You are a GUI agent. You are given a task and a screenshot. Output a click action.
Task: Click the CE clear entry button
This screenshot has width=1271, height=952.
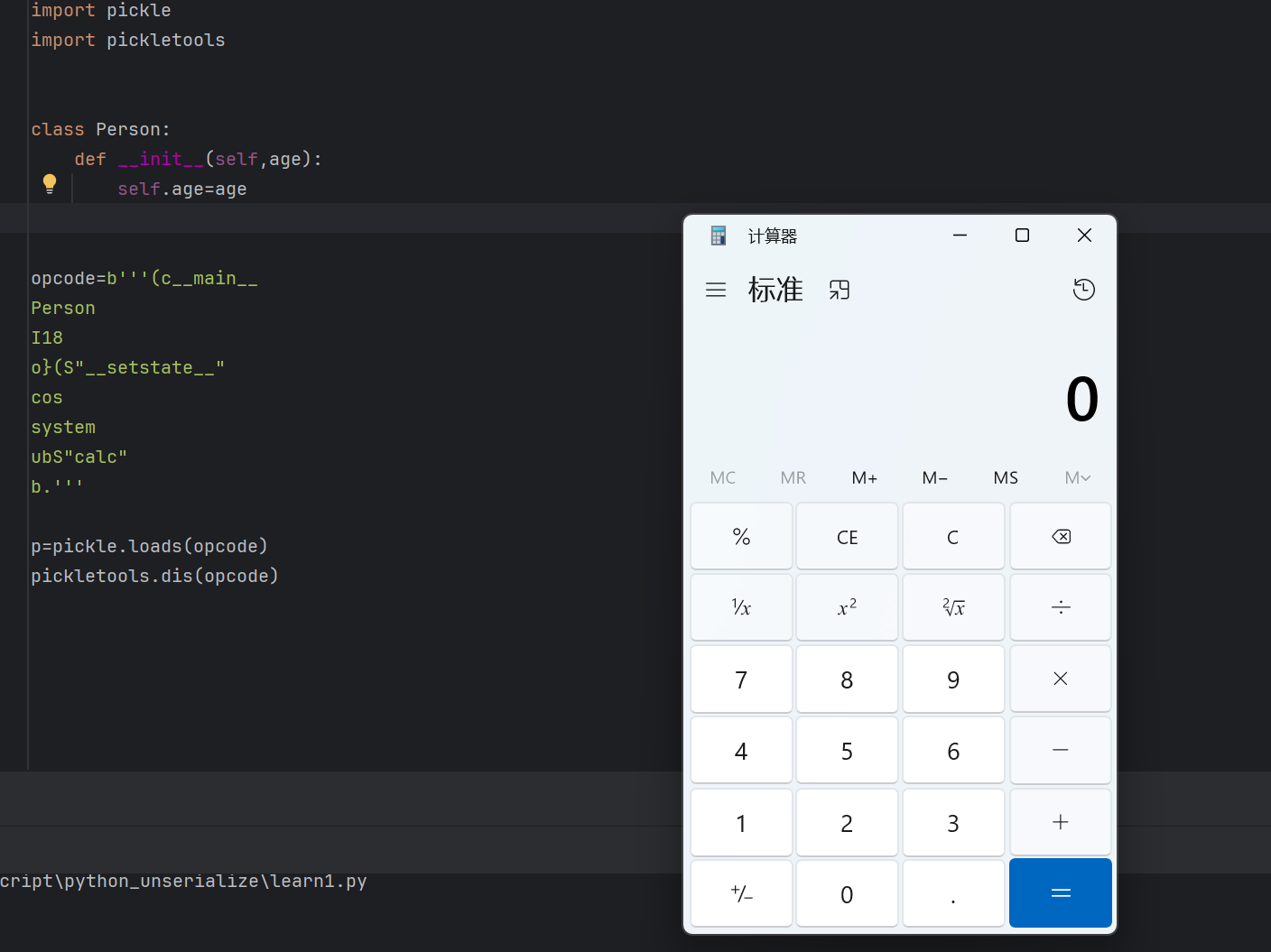click(x=847, y=536)
